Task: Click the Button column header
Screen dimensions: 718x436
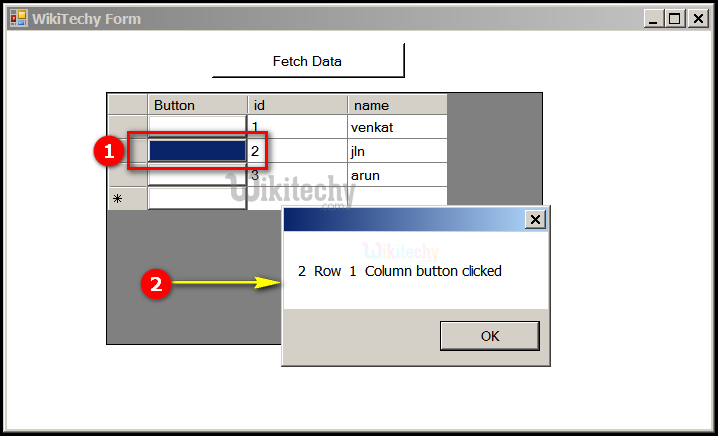Action: pyautogui.click(x=197, y=105)
